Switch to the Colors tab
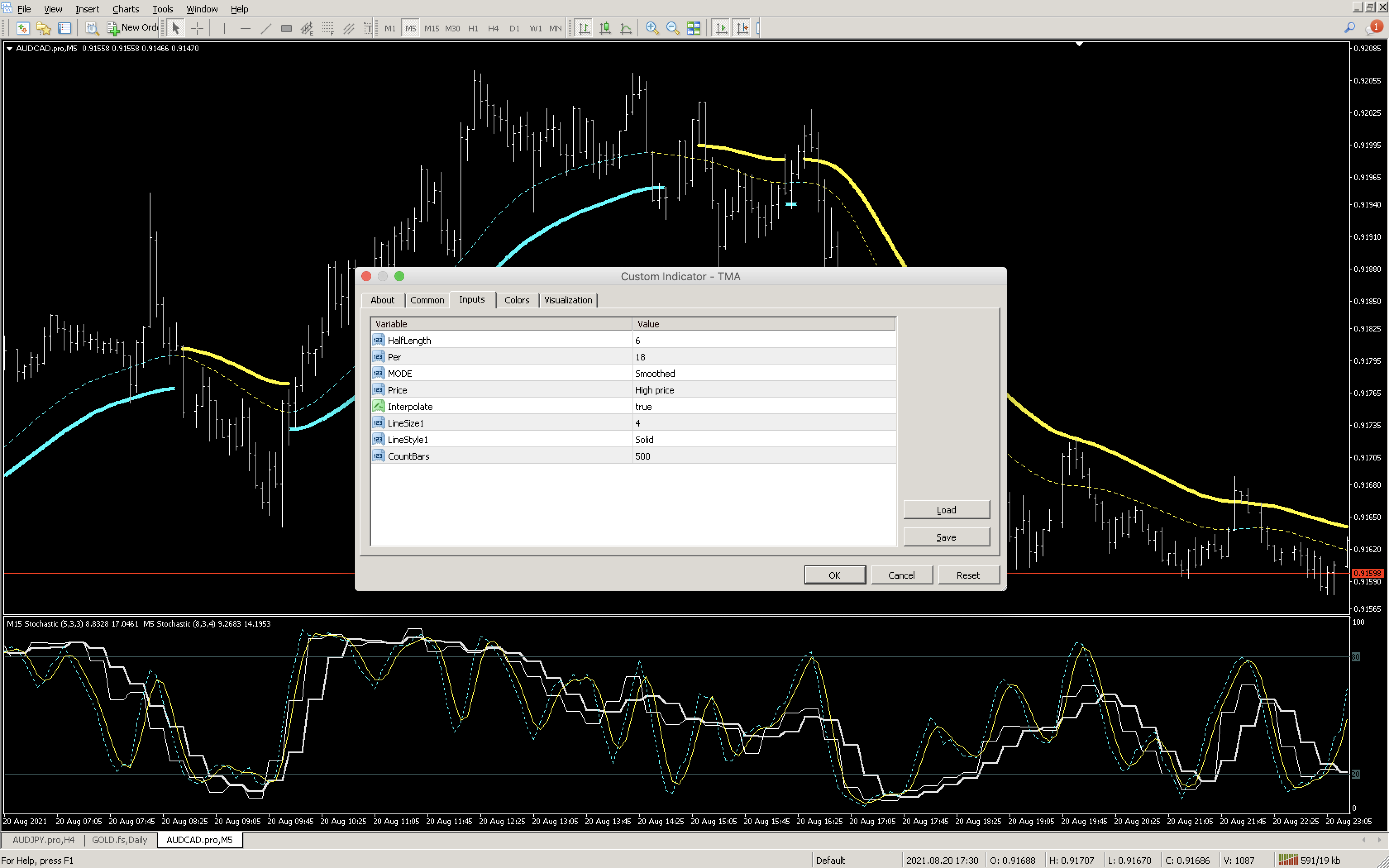The width and height of the screenshot is (1389, 868). [517, 300]
